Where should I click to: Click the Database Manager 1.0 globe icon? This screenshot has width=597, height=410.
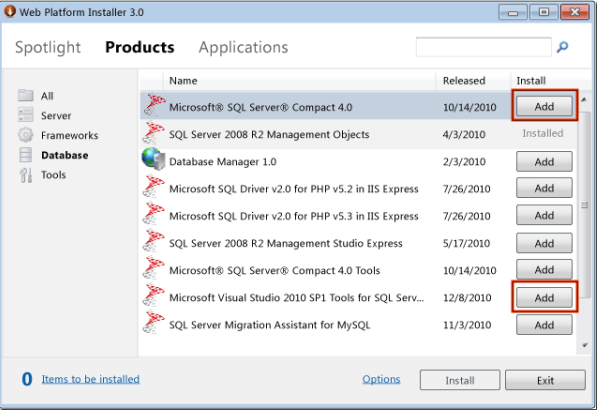click(153, 160)
